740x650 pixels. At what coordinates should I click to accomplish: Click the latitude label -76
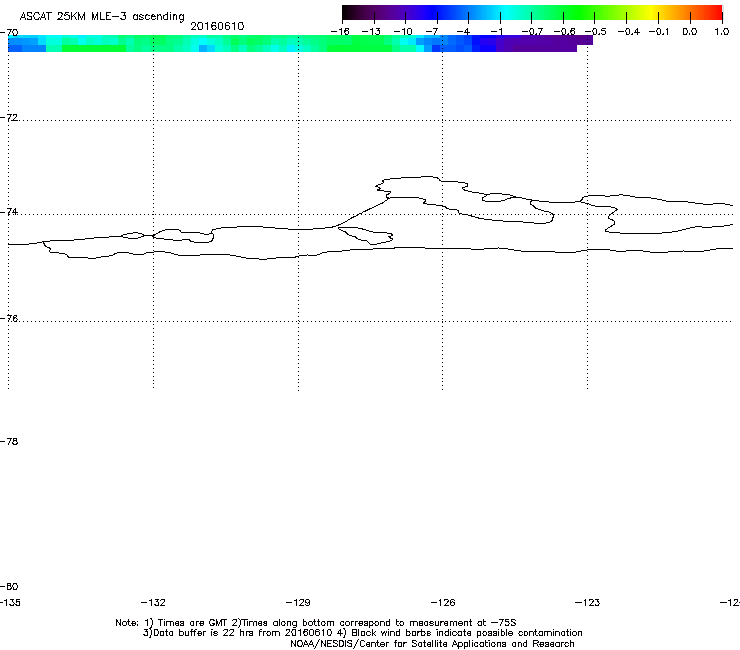[x=9, y=319]
